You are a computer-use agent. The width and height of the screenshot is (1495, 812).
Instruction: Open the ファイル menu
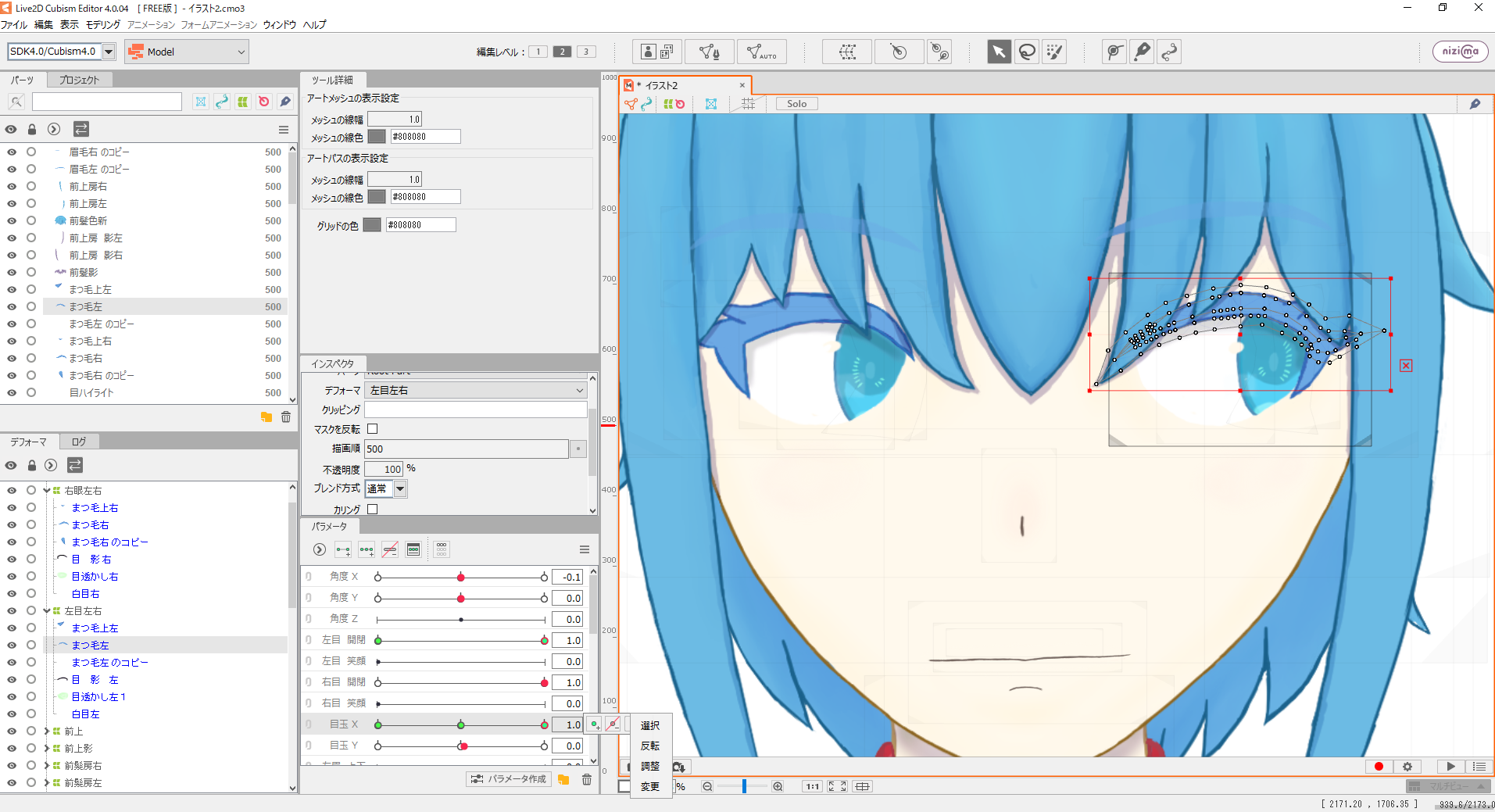pyautogui.click(x=14, y=25)
